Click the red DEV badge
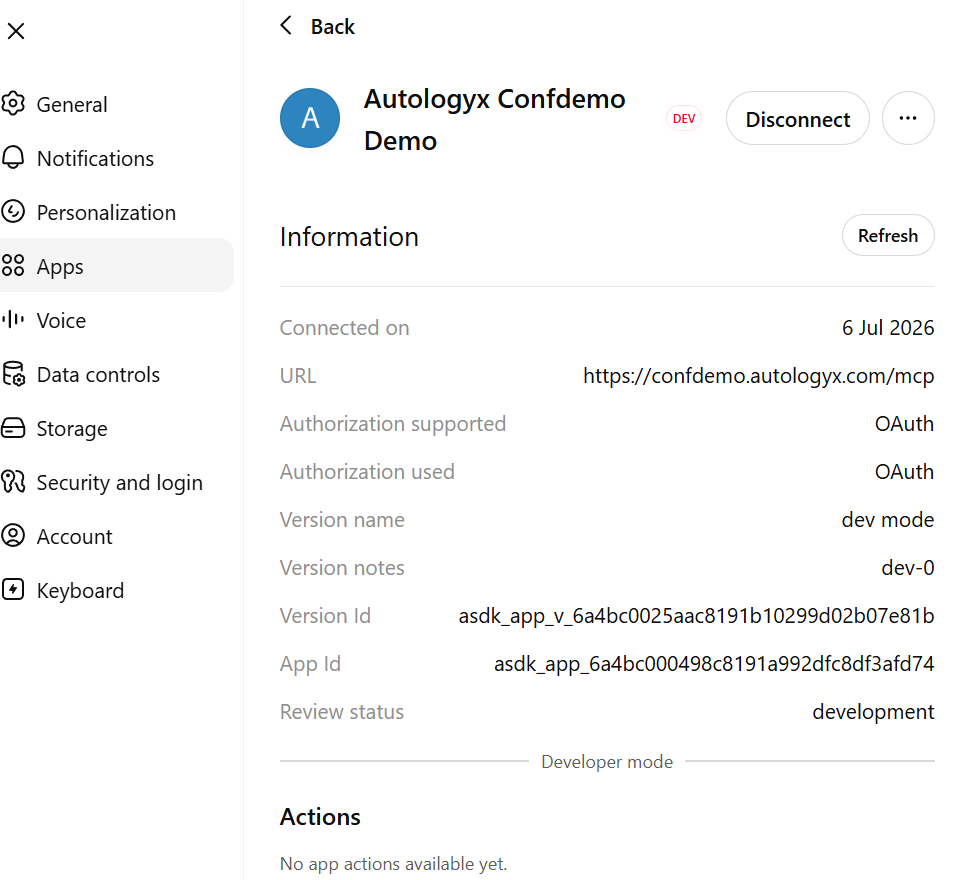Screen dimensions: 964x880 pos(684,119)
